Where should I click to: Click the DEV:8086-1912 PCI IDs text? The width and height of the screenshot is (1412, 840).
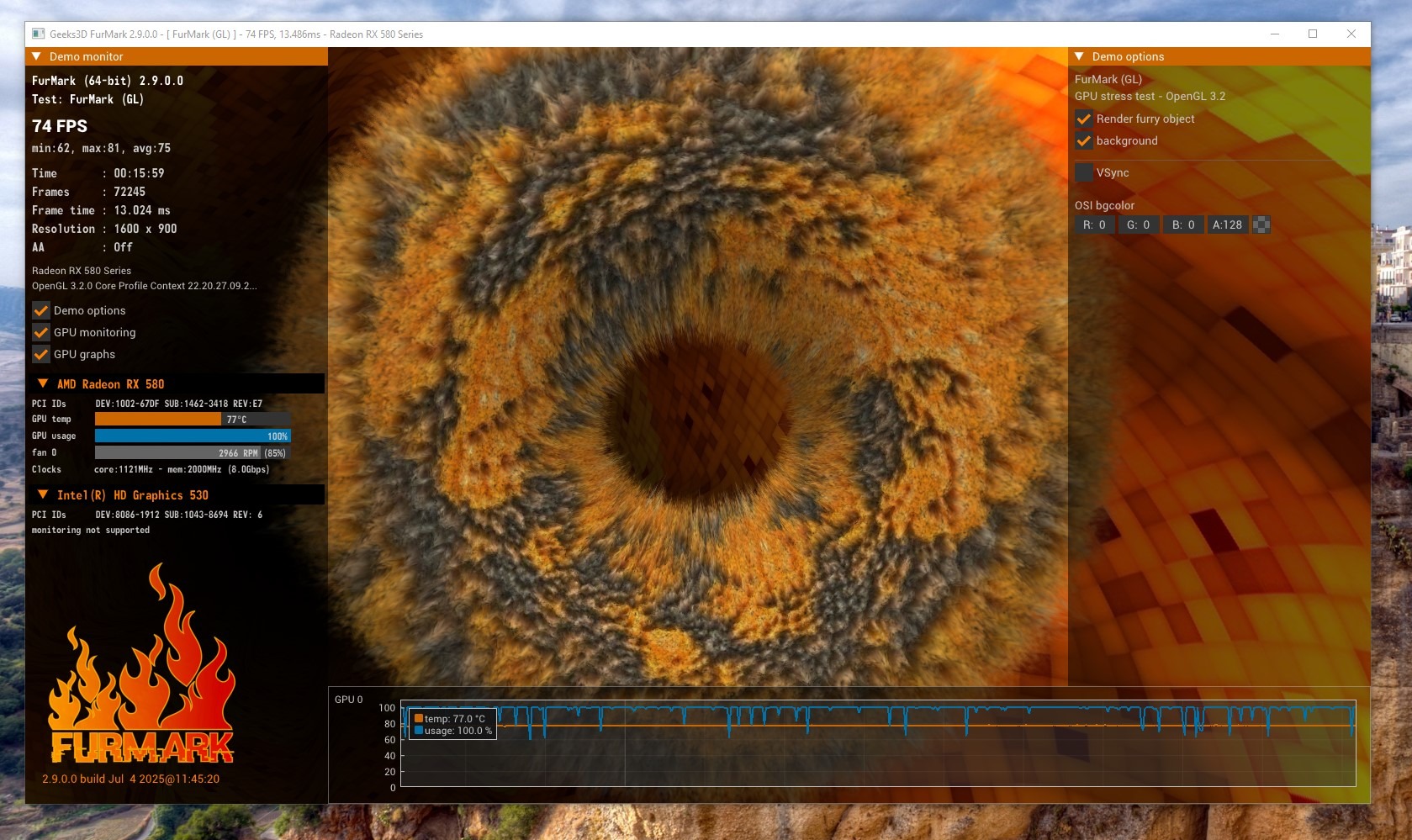(x=178, y=515)
